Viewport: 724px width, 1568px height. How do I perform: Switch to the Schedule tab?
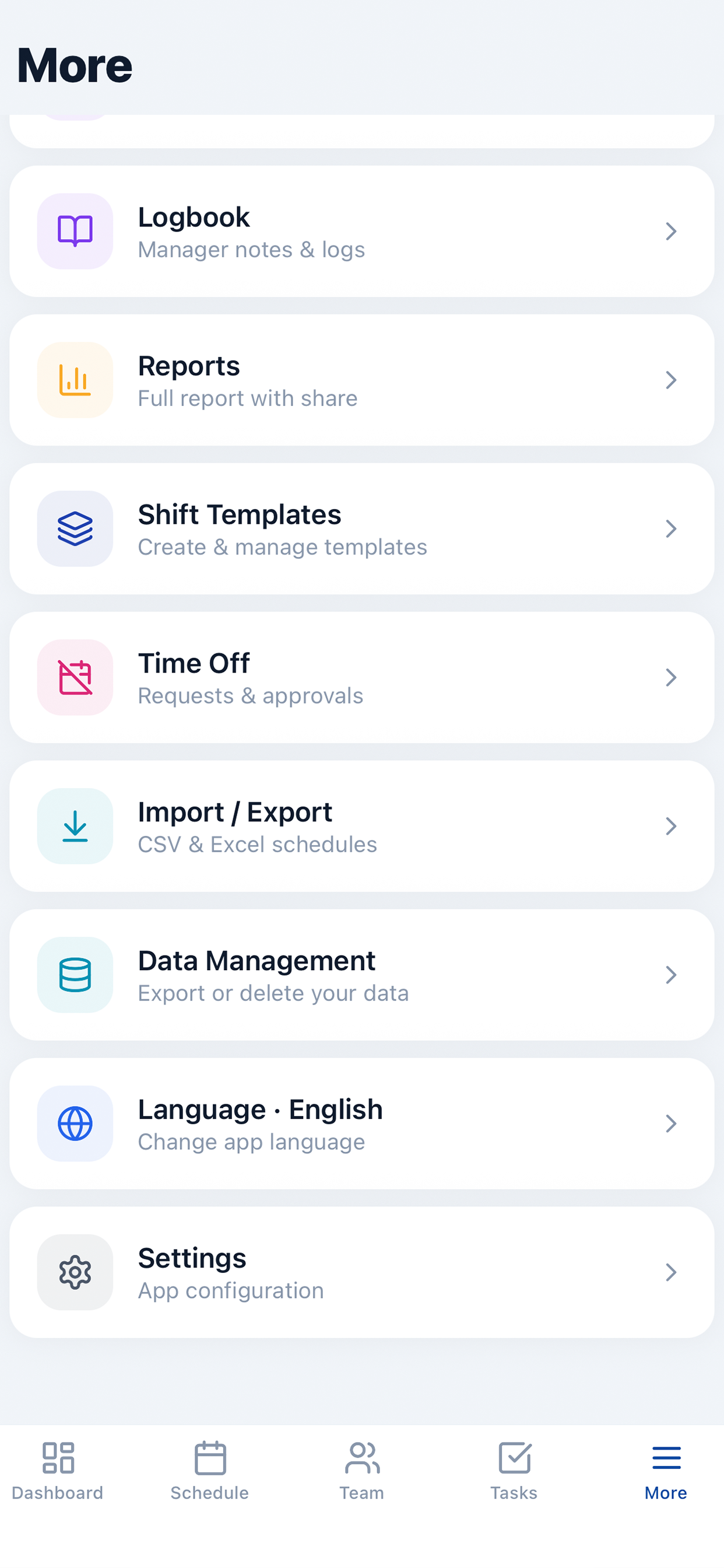point(210,1471)
